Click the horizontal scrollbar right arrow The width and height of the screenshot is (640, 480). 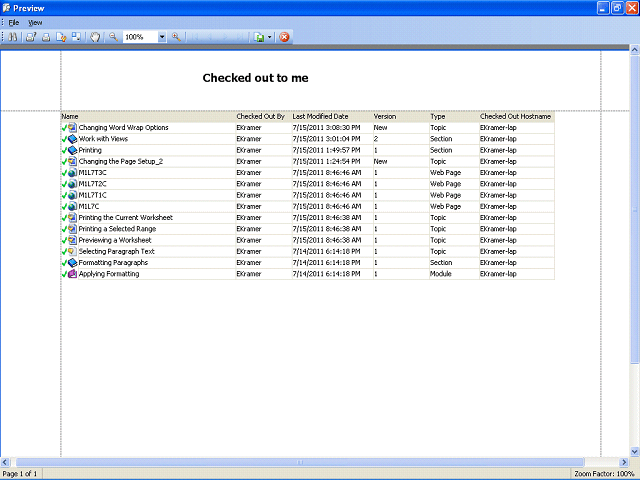[624, 462]
